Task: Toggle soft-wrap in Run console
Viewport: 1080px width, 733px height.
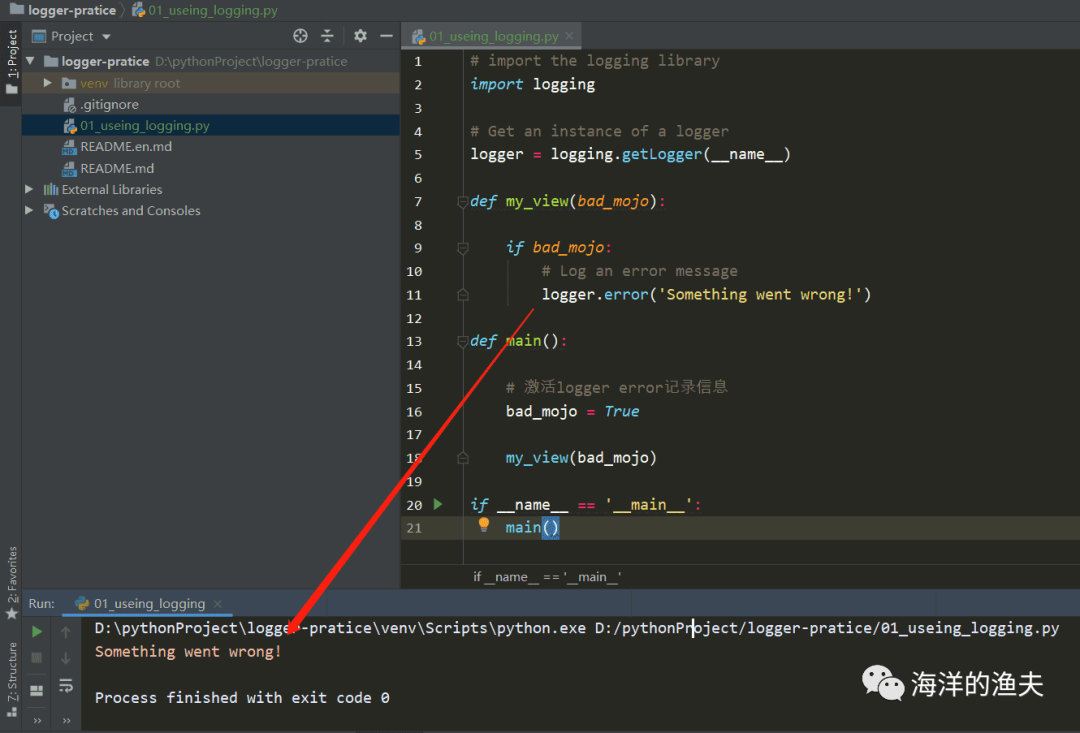Action: point(65,685)
